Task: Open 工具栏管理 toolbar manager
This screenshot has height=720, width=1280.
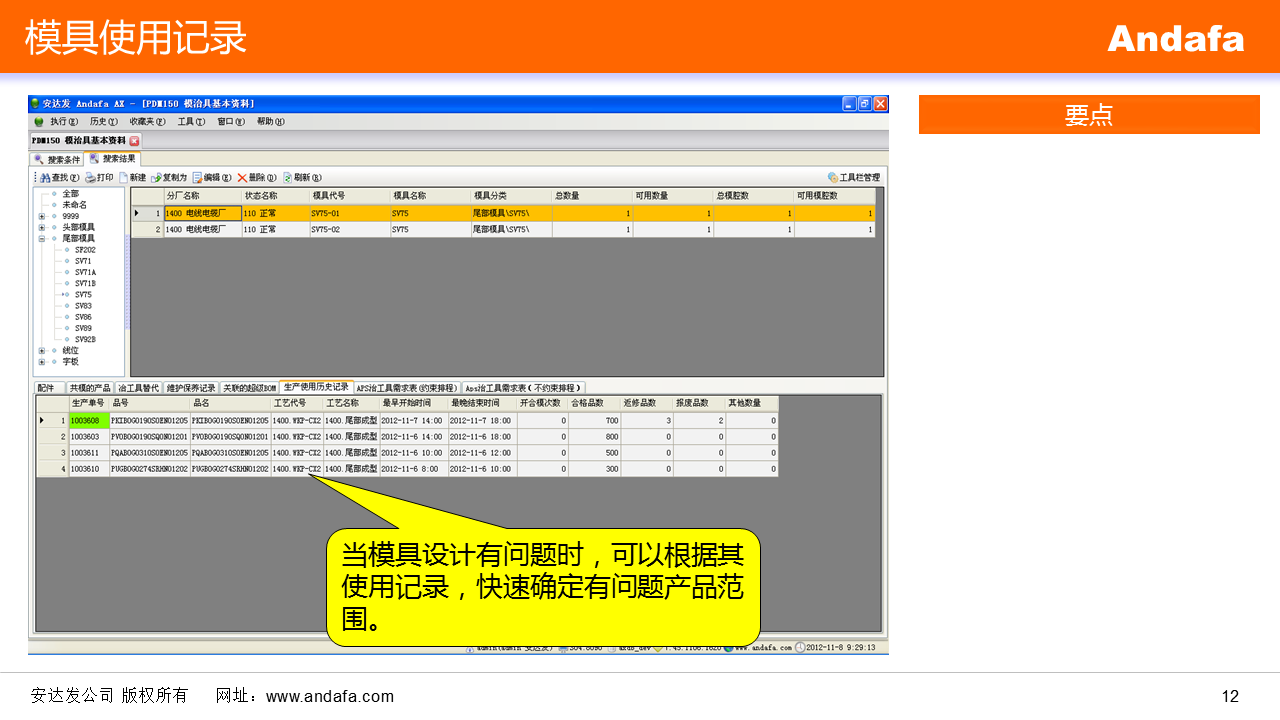Action: (x=832, y=177)
